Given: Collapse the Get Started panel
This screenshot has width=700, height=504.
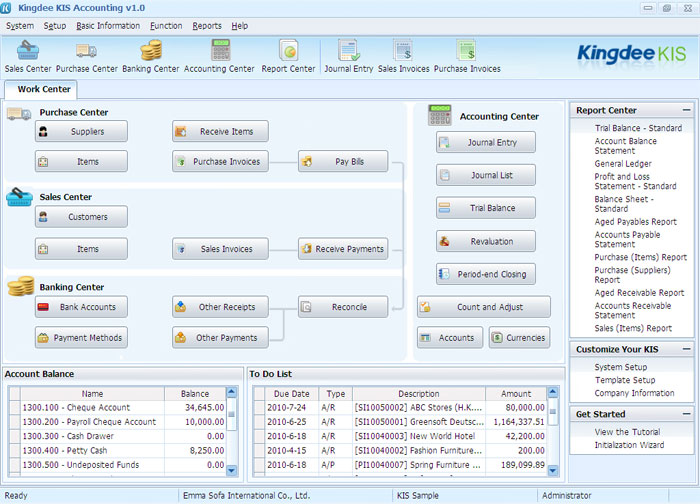Looking at the screenshot, I should (x=687, y=414).
